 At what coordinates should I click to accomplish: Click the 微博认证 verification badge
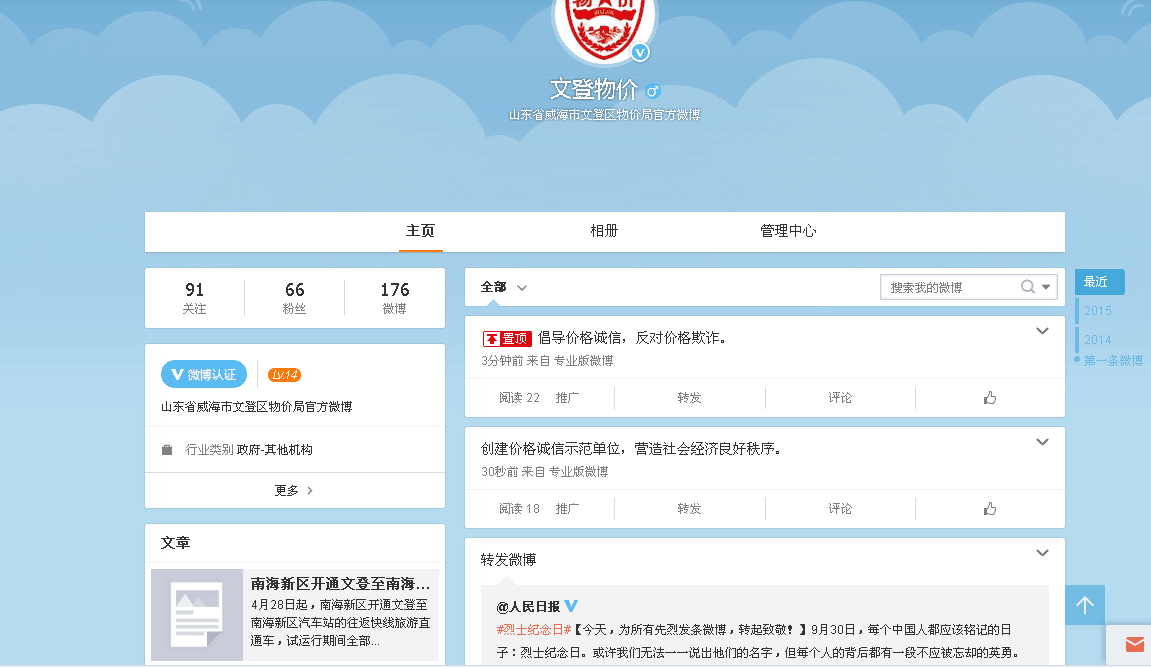pyautogui.click(x=204, y=374)
